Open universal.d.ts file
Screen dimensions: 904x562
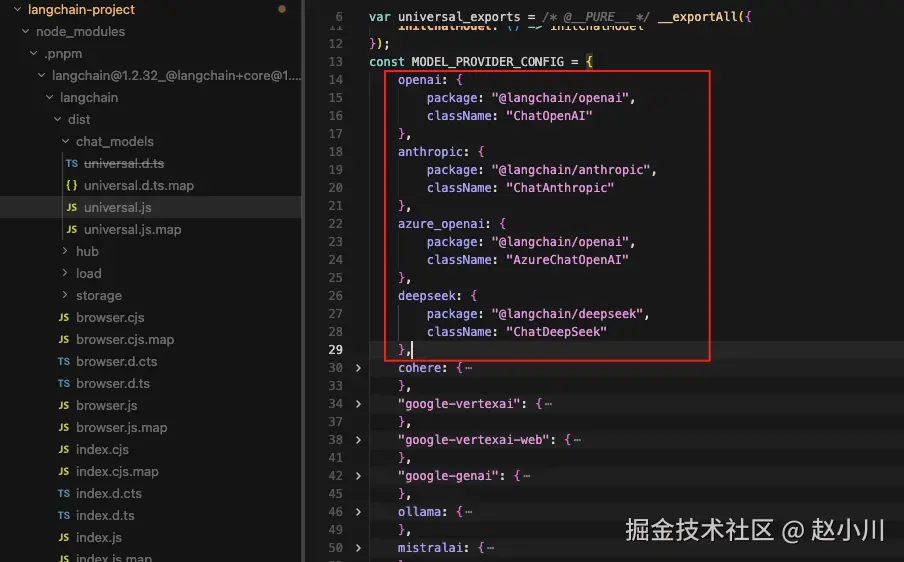(124, 164)
